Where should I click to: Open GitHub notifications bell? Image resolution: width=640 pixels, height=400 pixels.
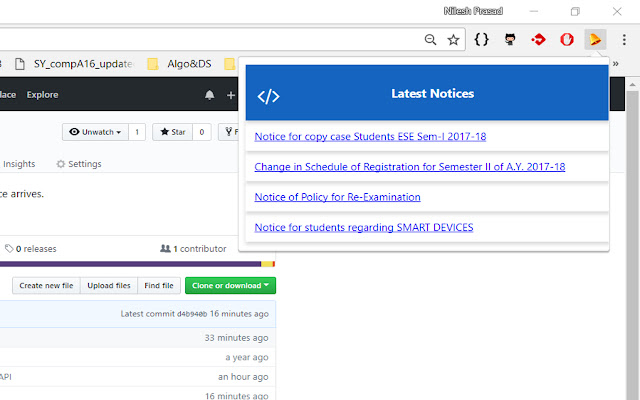(x=209, y=95)
